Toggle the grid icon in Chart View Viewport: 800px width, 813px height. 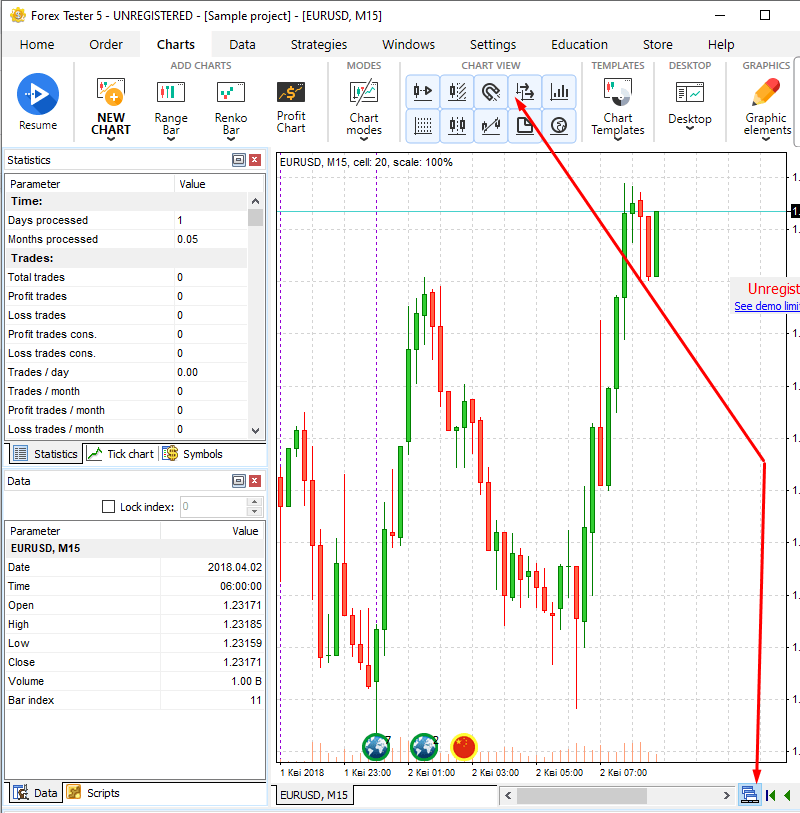[423, 126]
